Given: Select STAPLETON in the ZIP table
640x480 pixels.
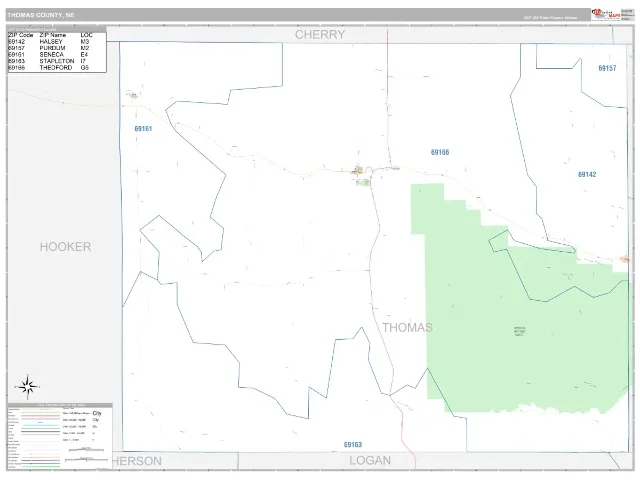Looking at the screenshot, I should pyautogui.click(x=57, y=61).
